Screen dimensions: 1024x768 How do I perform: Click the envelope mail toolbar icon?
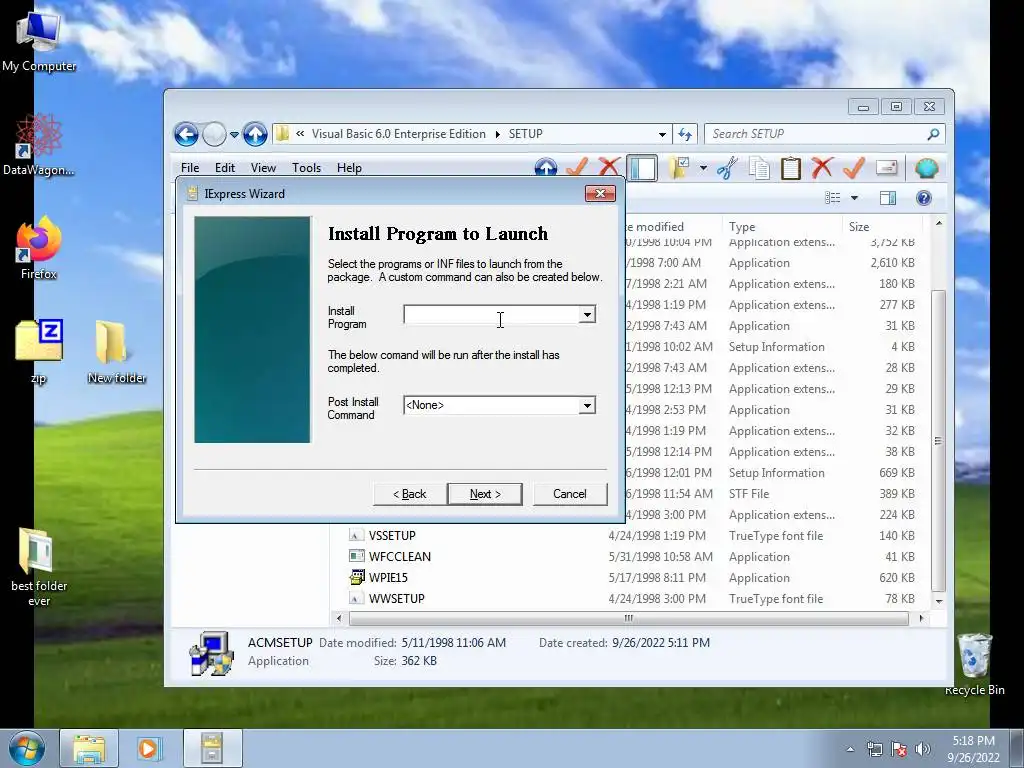click(886, 168)
